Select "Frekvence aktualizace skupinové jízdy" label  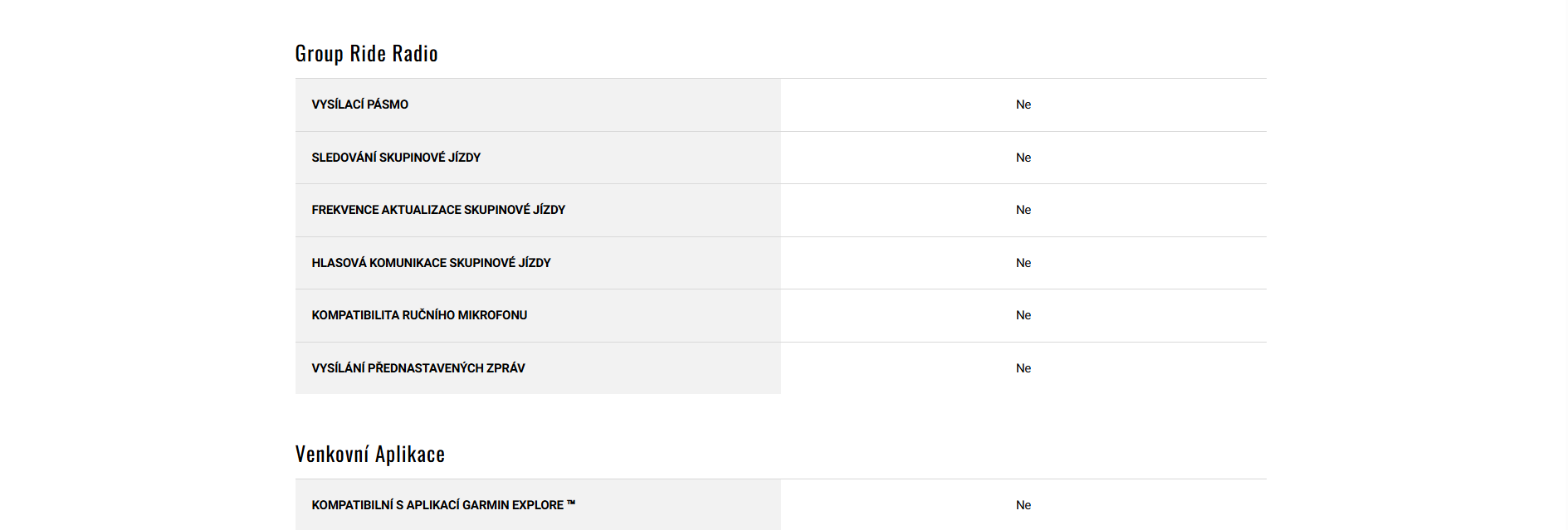tap(438, 210)
